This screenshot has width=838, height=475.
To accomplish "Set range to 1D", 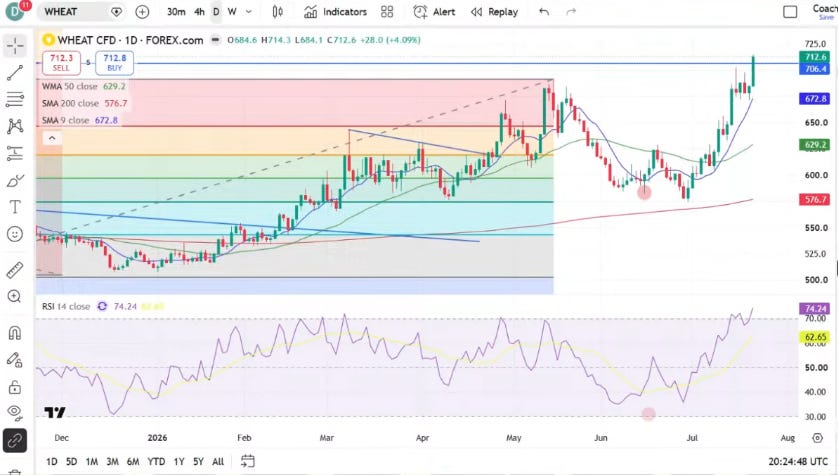I will [52, 462].
